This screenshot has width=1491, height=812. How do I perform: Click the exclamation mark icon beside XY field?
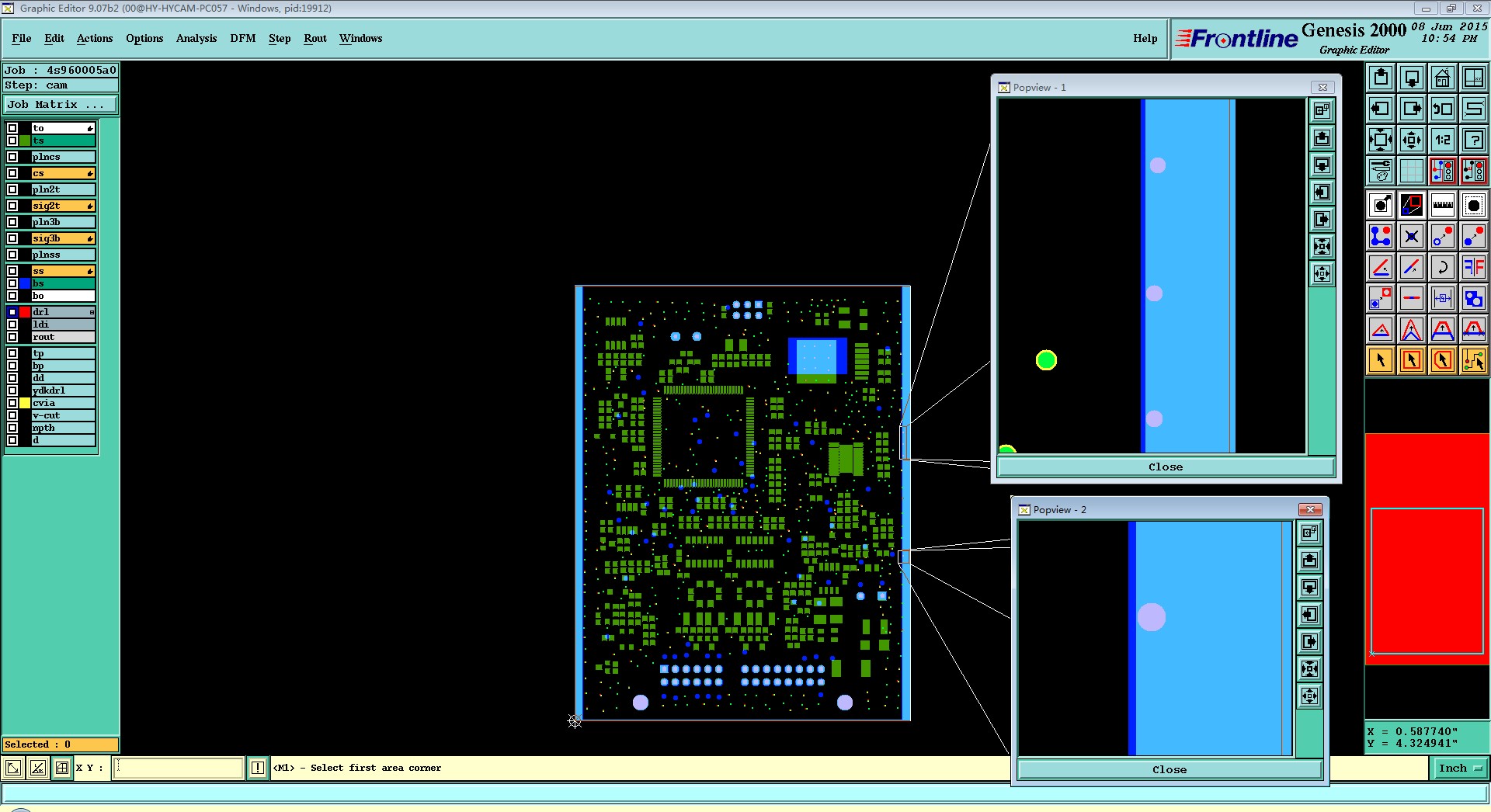click(x=258, y=768)
